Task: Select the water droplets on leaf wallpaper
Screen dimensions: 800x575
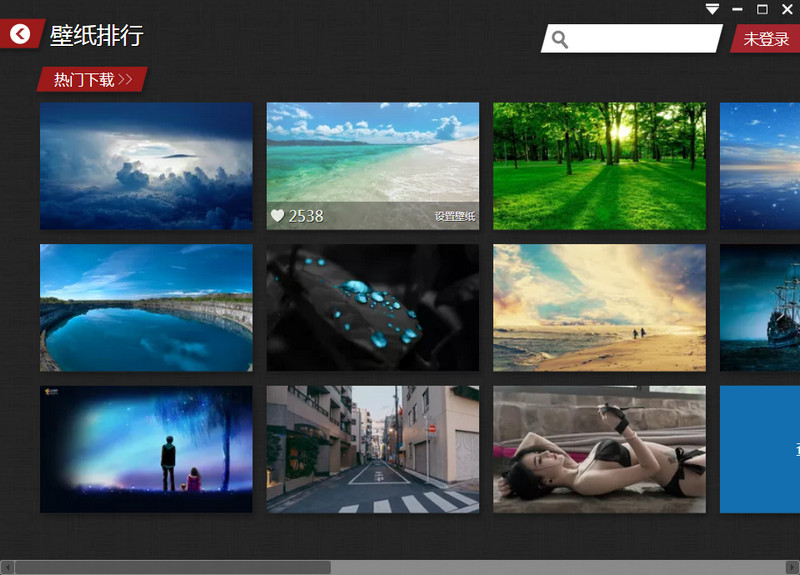Action: 372,308
